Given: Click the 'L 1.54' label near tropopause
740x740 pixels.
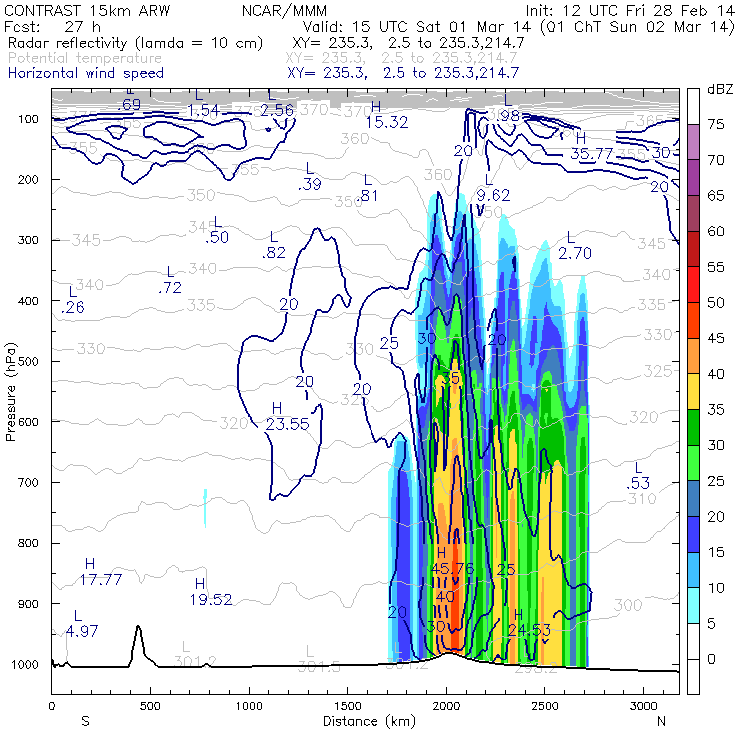Looking at the screenshot, I should pos(203,102).
